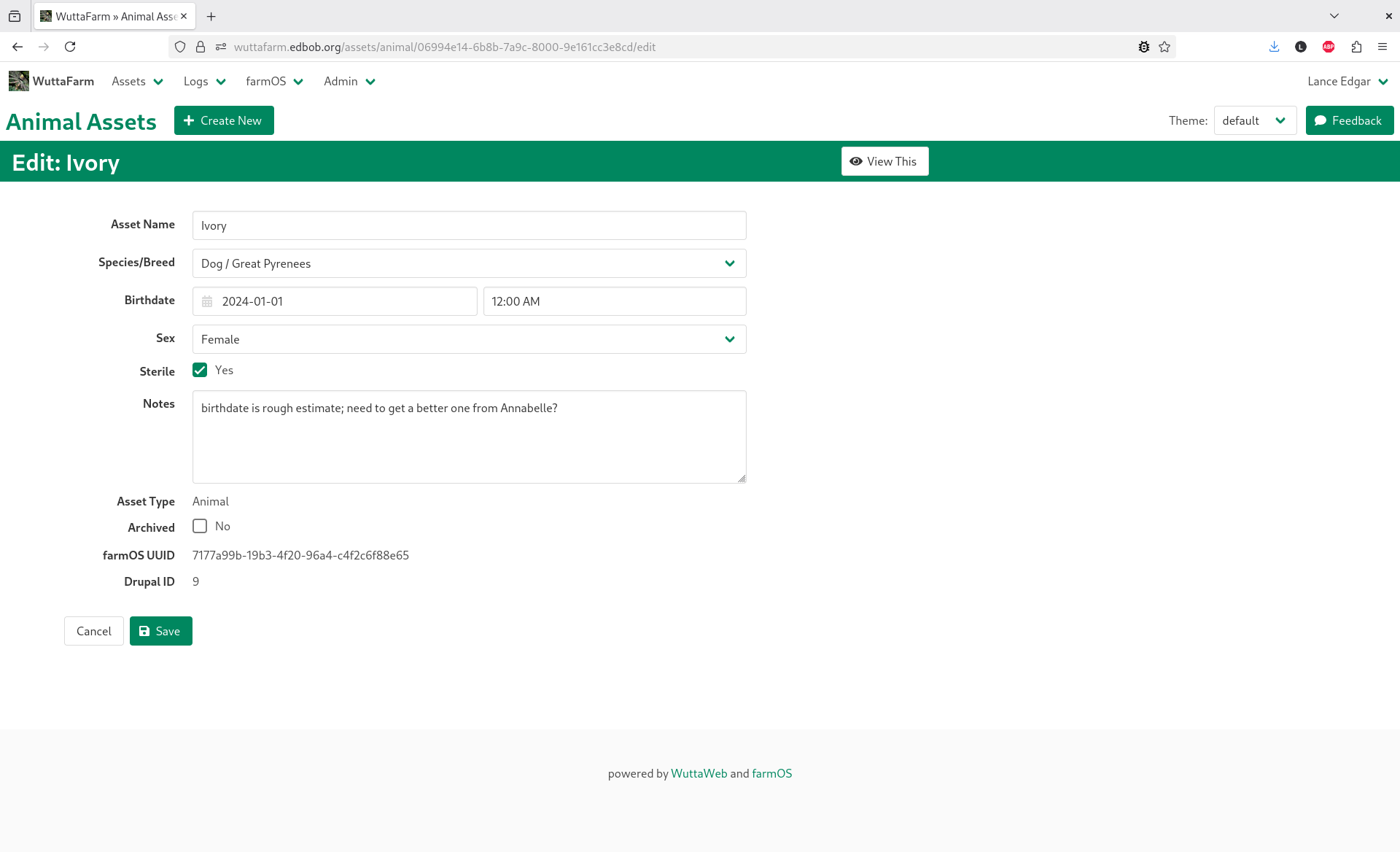Open the browser downloads panel
Image resolution: width=1400 pixels, height=852 pixels.
click(x=1274, y=47)
